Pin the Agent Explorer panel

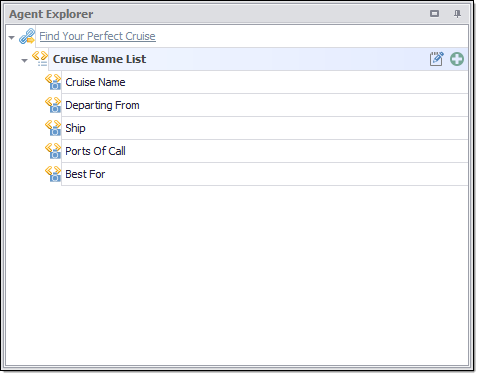coord(457,14)
